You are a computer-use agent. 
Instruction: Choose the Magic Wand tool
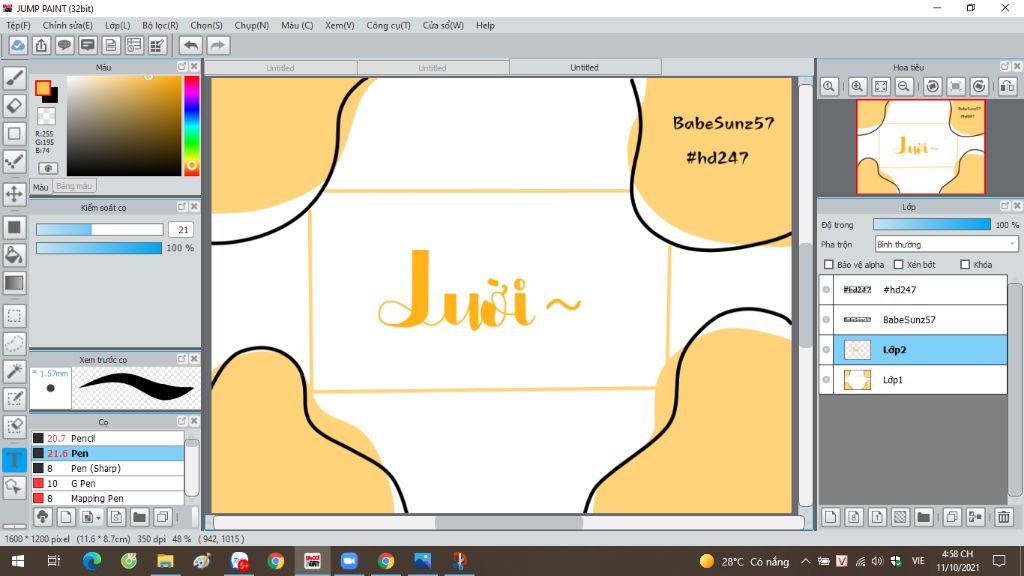click(14, 371)
